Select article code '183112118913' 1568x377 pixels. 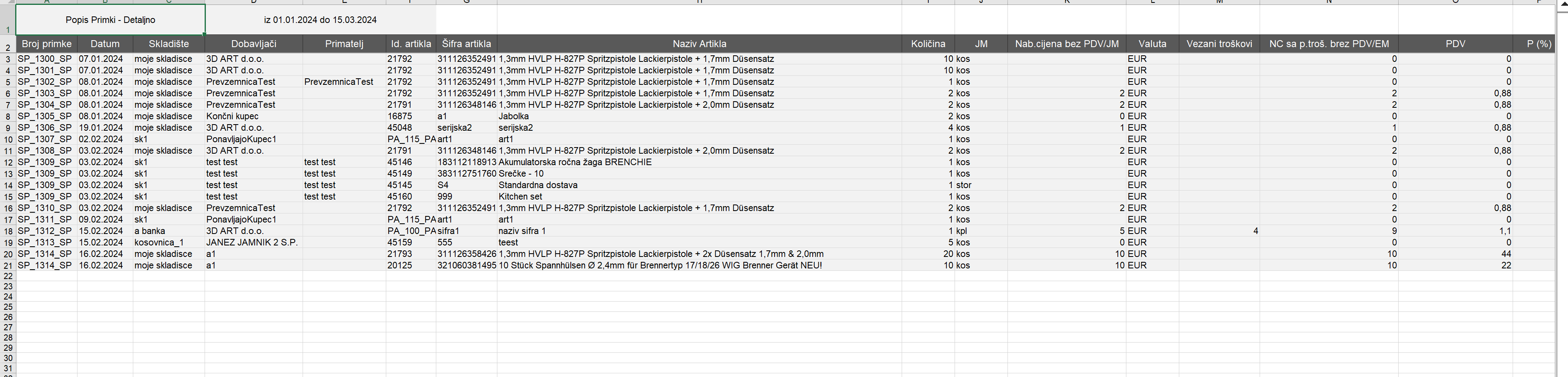[x=467, y=162]
